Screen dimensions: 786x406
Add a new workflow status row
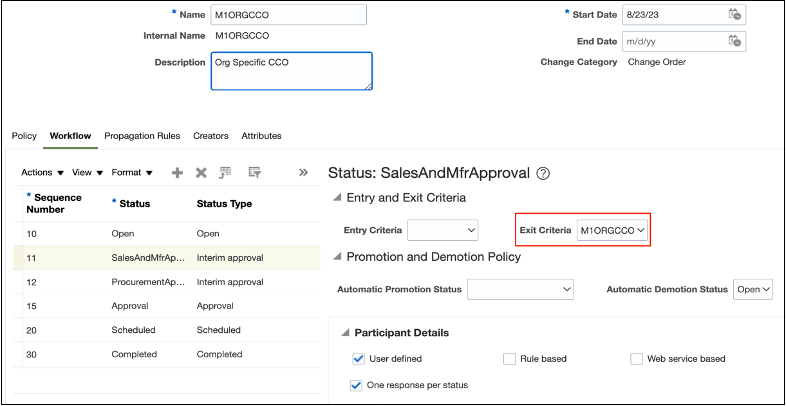coord(177,172)
